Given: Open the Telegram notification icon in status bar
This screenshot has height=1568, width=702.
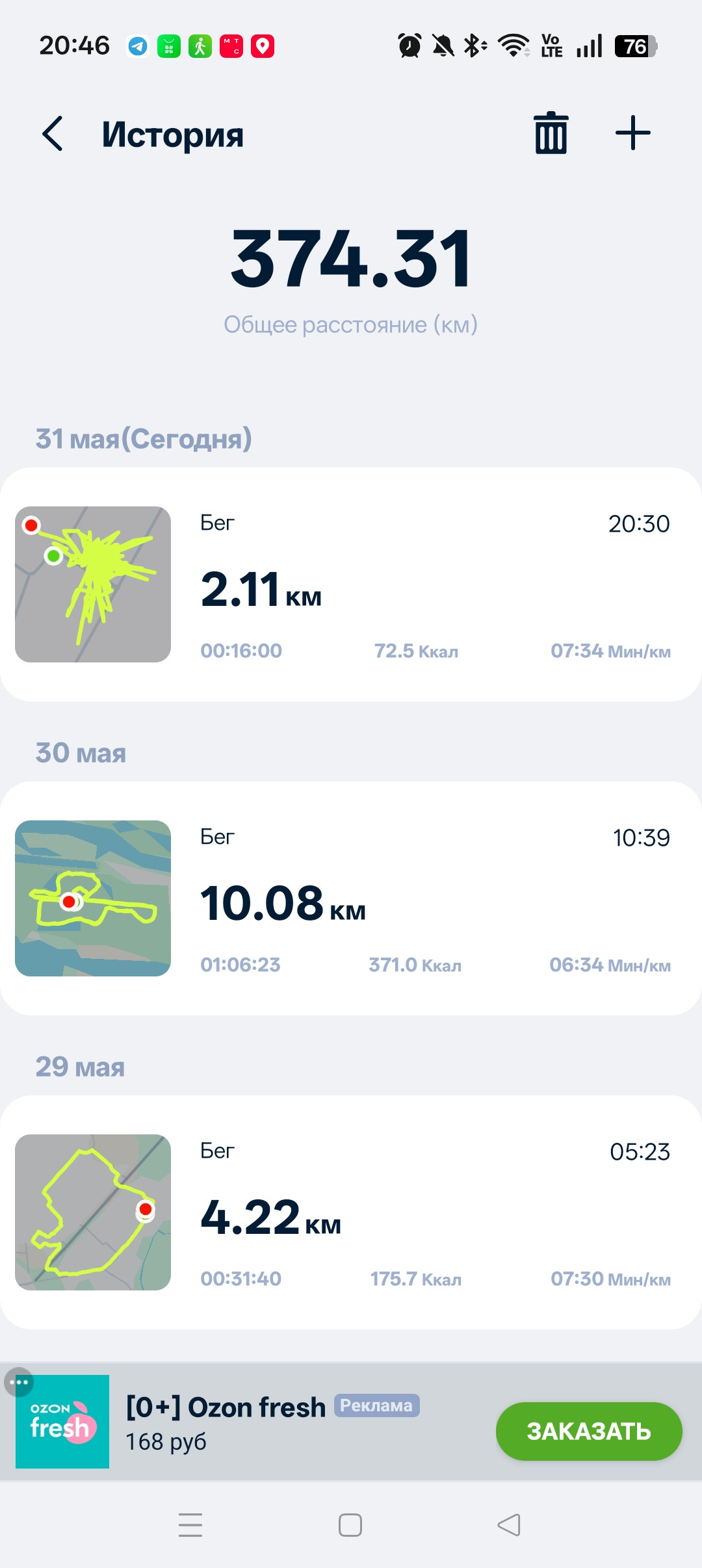Looking at the screenshot, I should [x=138, y=46].
